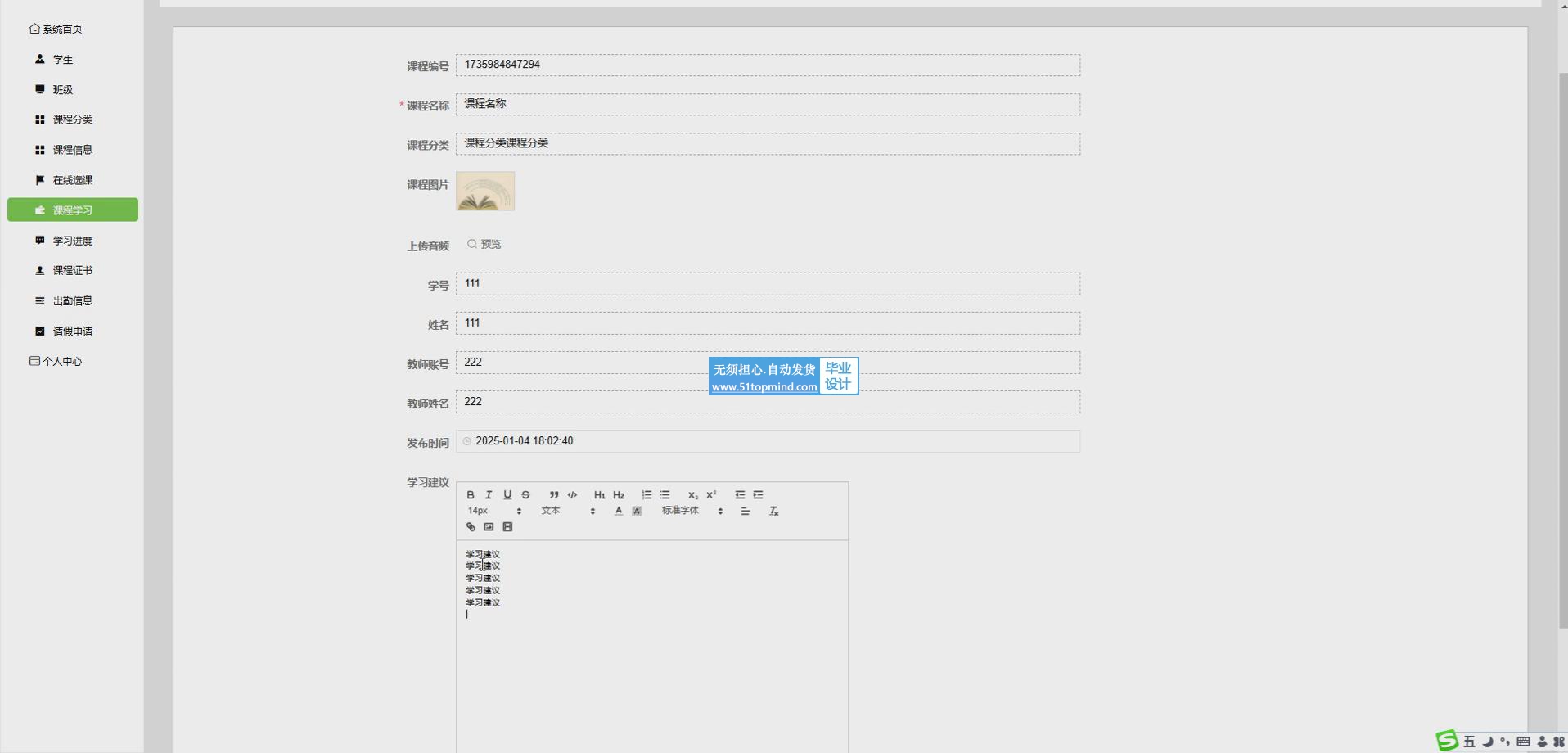Viewport: 1568px width, 753px height.
Task: Pick text color with the A icon
Action: [619, 512]
